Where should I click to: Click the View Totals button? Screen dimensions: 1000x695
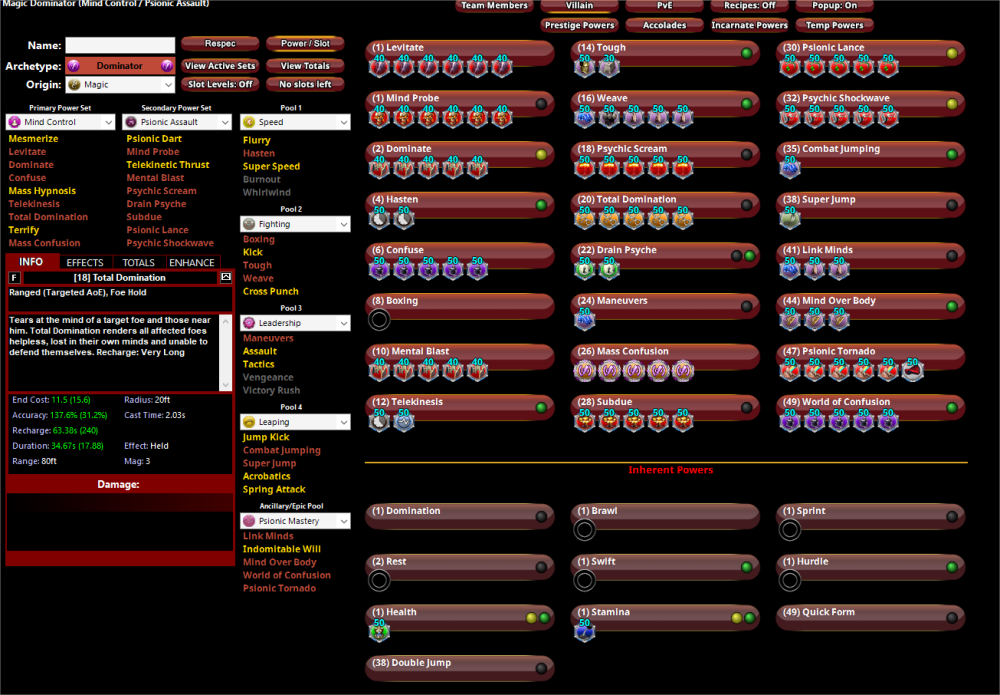click(x=305, y=66)
